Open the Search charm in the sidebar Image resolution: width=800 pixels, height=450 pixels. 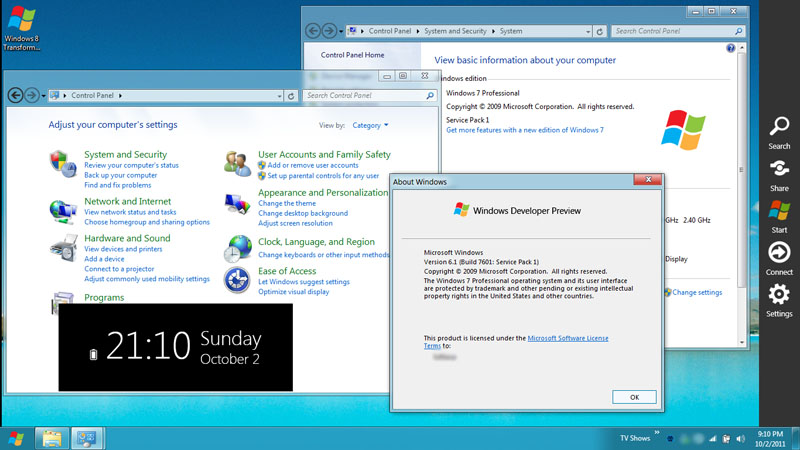coord(779,128)
